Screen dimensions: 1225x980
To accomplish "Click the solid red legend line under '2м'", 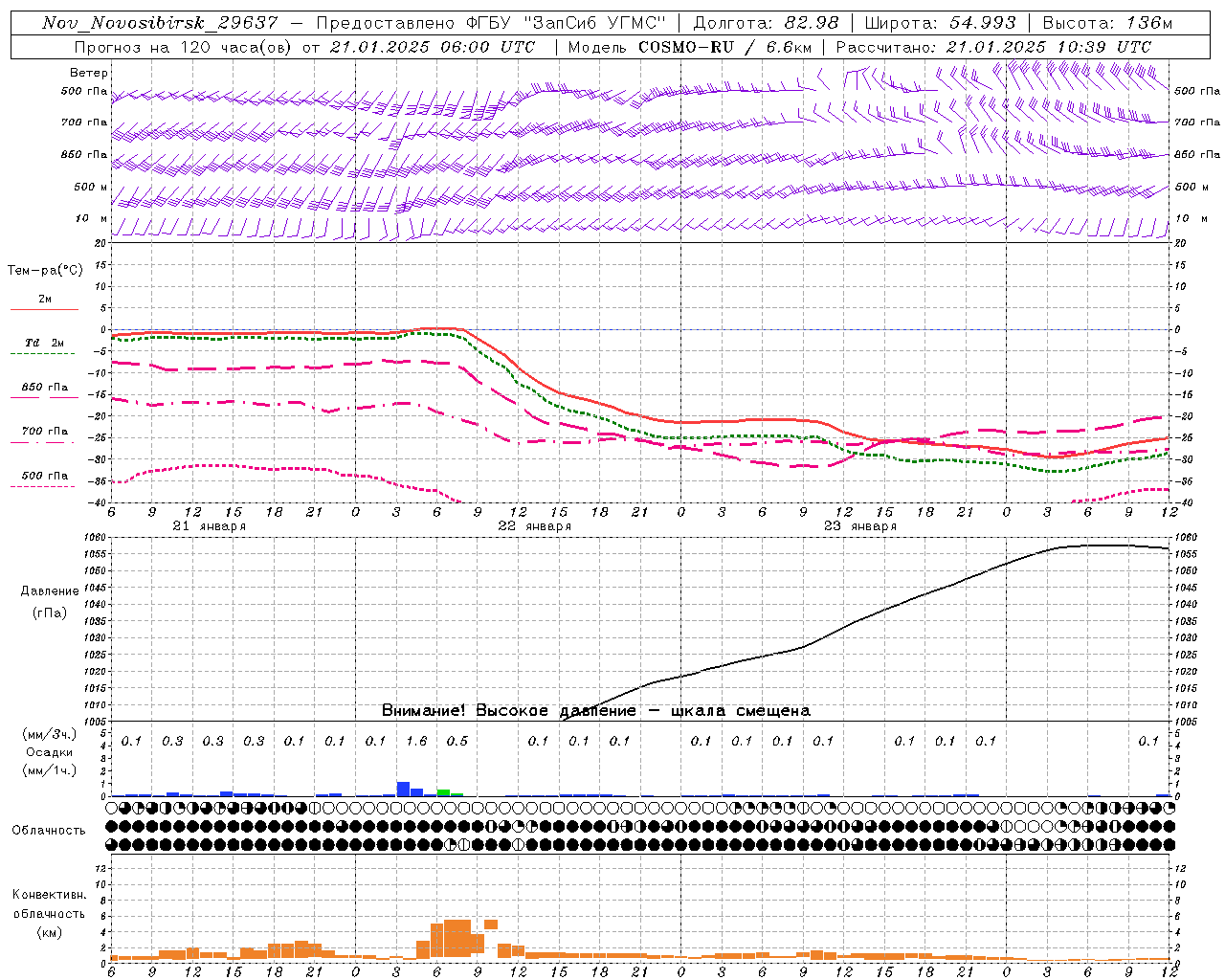I will click(x=44, y=310).
